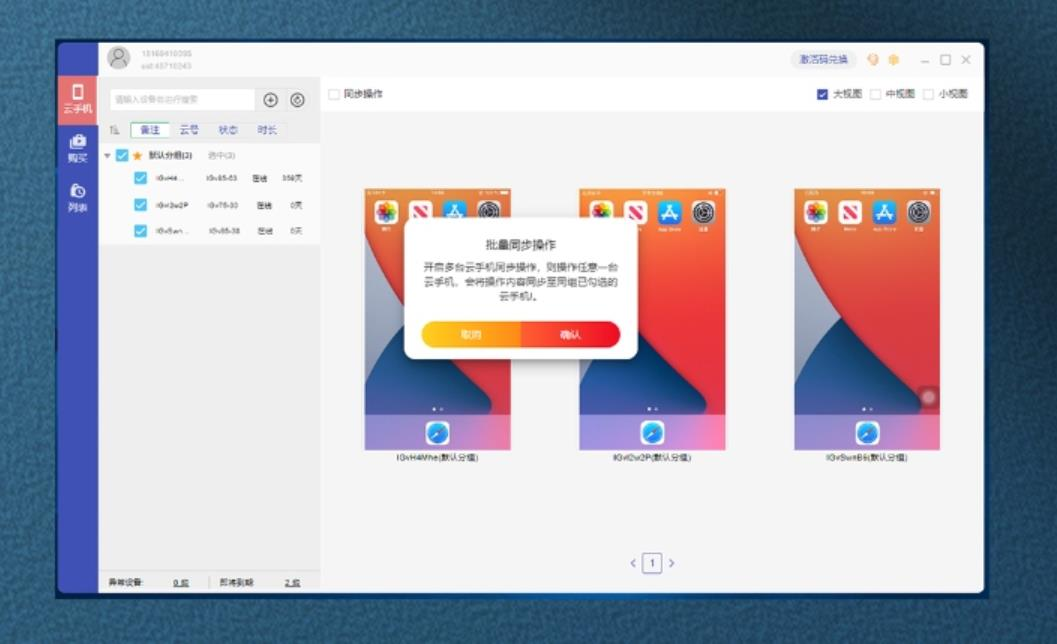Open Settings app on leftmost cloud phone

[x=489, y=210]
